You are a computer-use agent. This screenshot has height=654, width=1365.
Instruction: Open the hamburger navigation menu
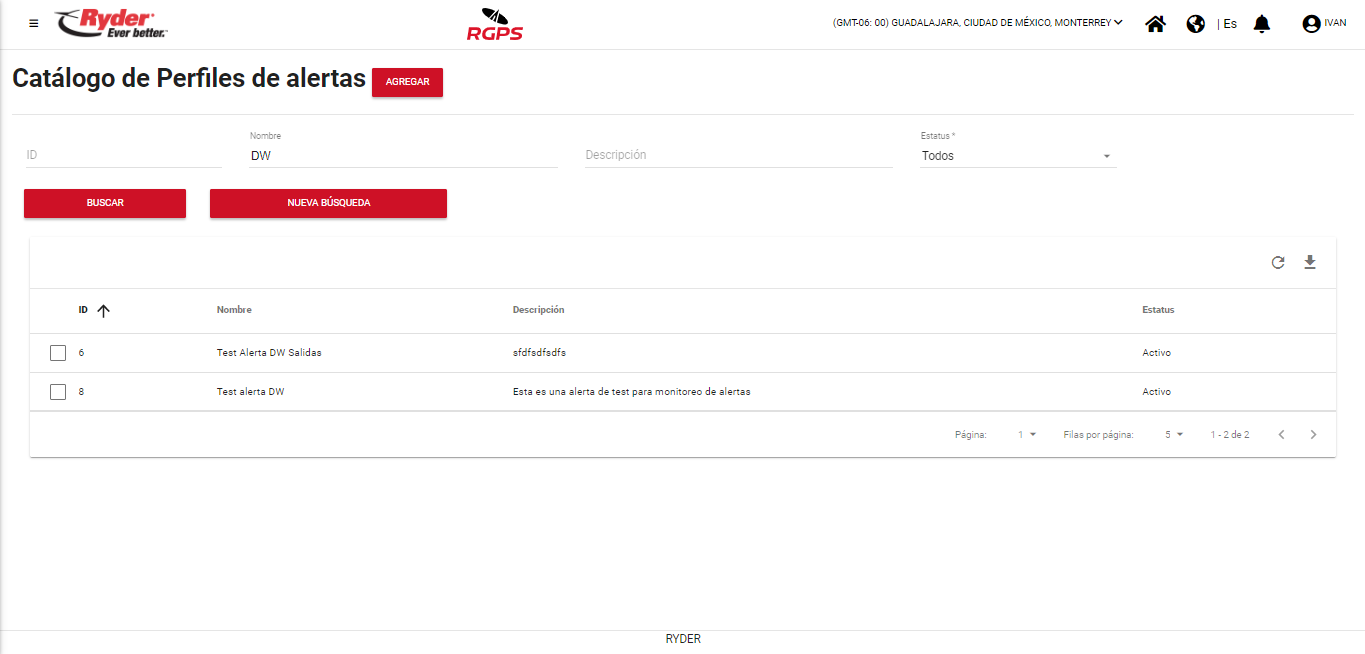pyautogui.click(x=34, y=24)
